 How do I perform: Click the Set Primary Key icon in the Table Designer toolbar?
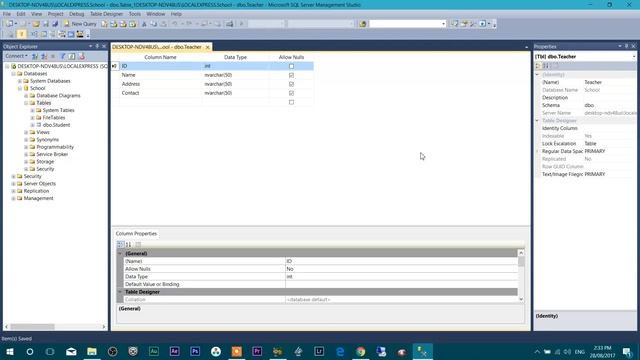(x=22, y=34)
